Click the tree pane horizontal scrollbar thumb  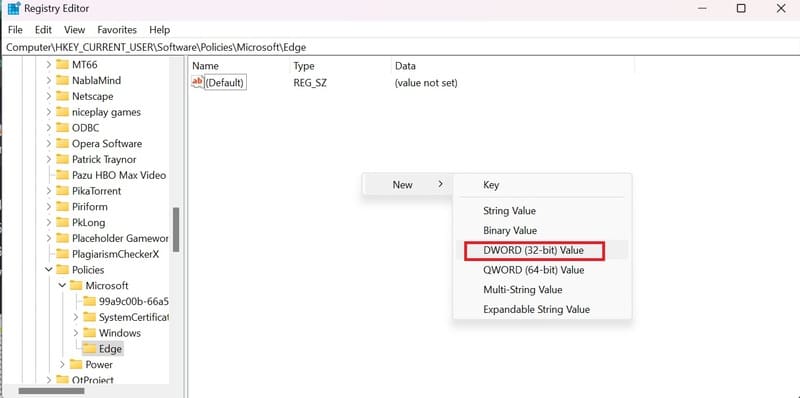coord(52,391)
